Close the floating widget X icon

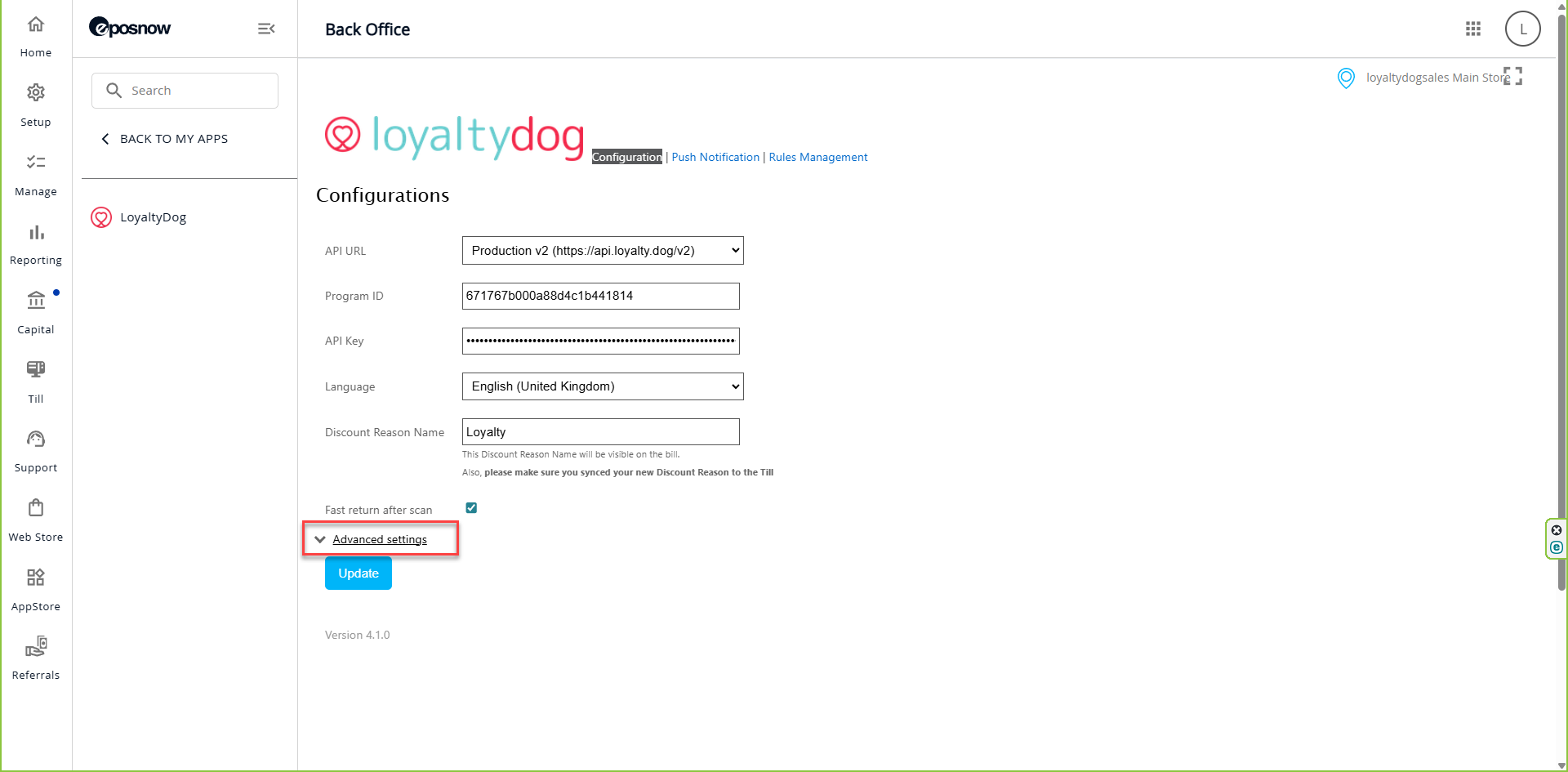point(1557,530)
